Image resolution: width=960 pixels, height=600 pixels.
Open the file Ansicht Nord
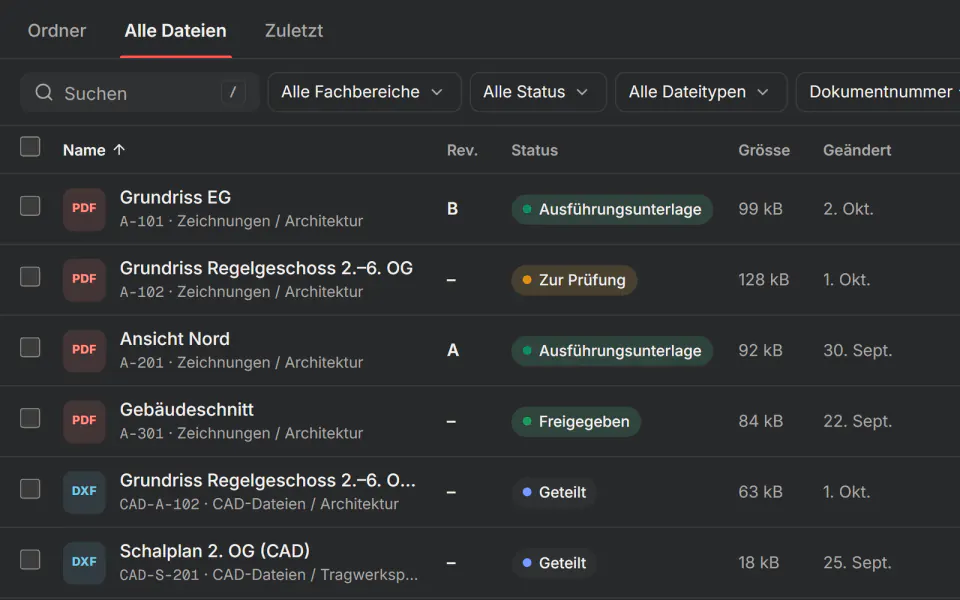(x=174, y=339)
